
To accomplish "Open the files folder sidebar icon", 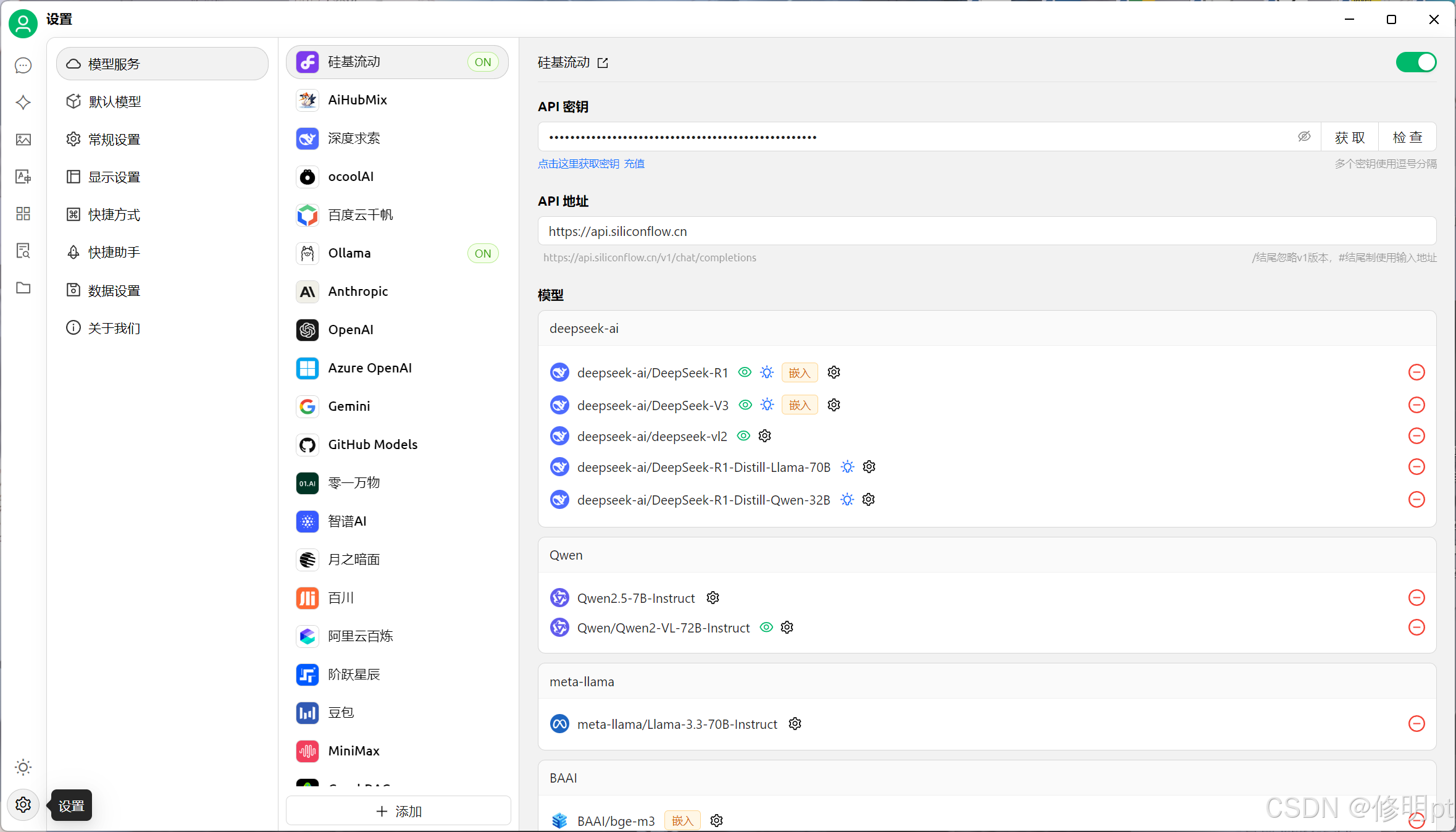I will coord(23,288).
